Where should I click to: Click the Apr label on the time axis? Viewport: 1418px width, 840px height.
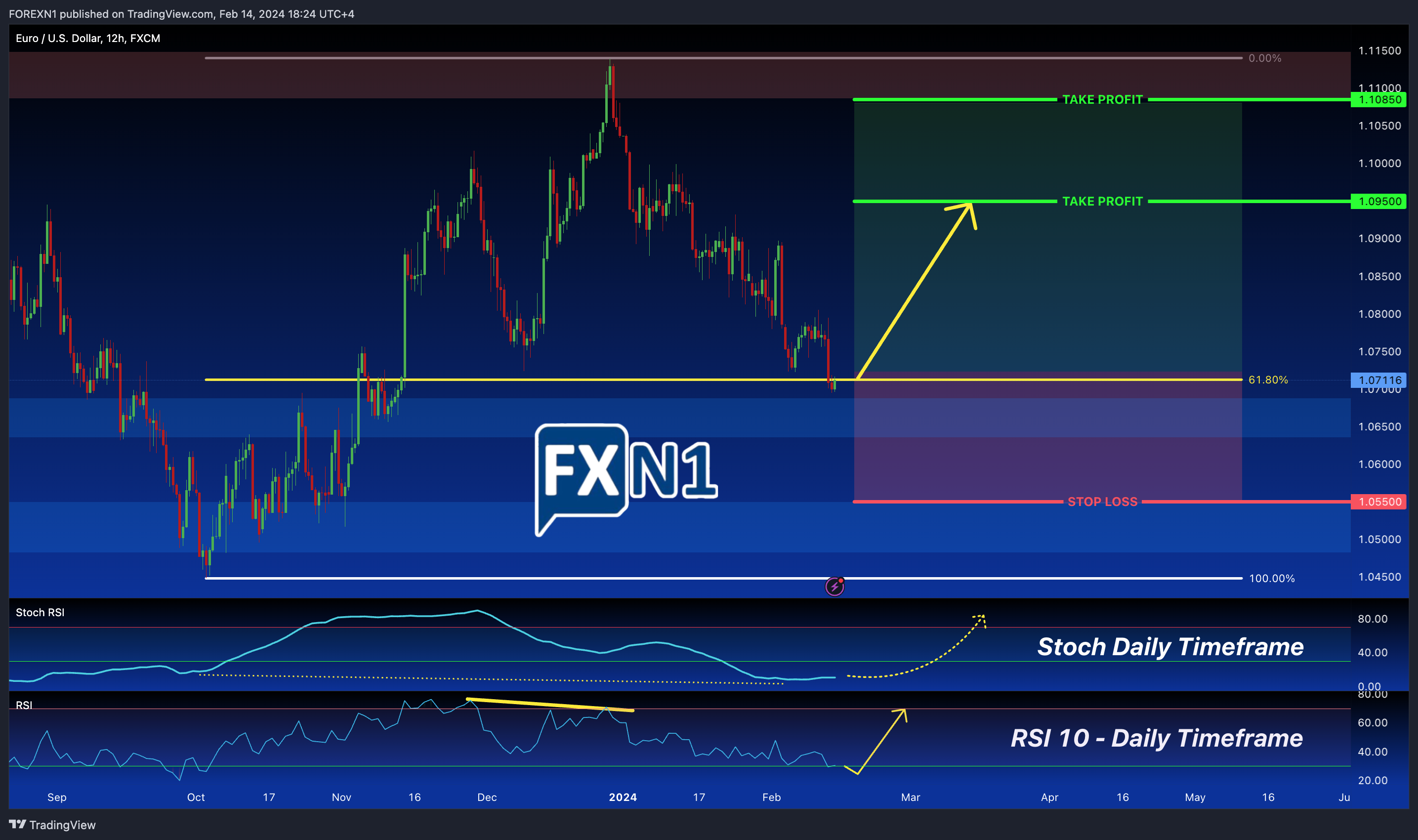[1049, 797]
